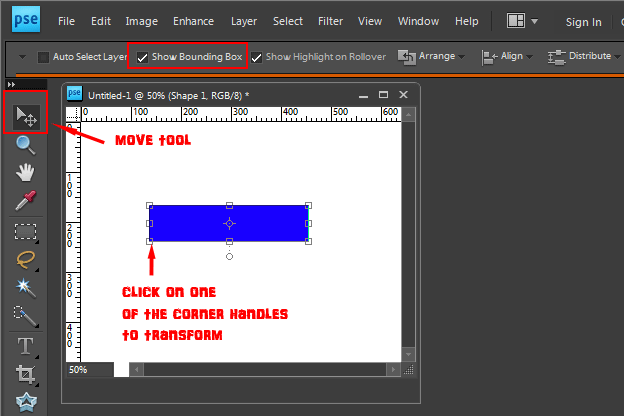Click the Sign In link
The height and width of the screenshot is (416, 624).
click(x=583, y=22)
